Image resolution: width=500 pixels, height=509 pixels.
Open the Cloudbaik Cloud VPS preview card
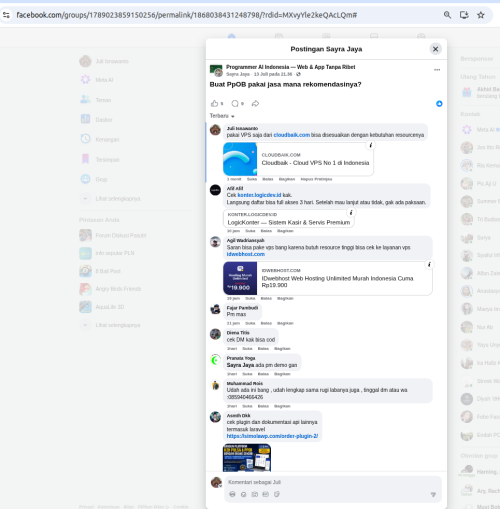coord(298,159)
